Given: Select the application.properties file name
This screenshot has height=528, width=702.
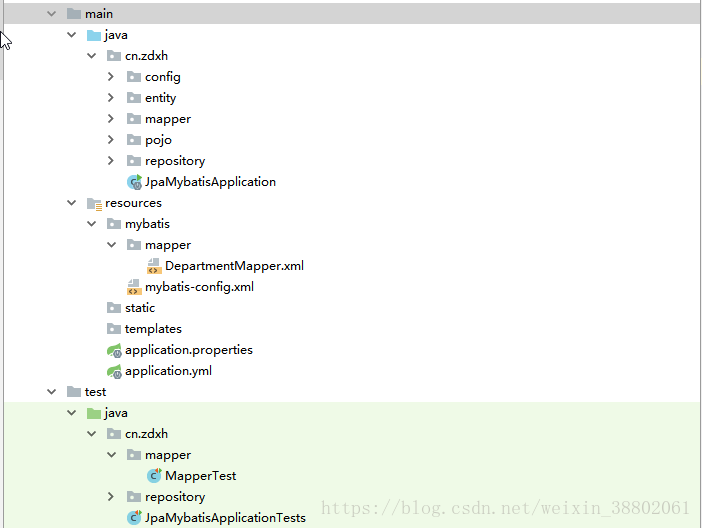Looking at the screenshot, I should [189, 350].
